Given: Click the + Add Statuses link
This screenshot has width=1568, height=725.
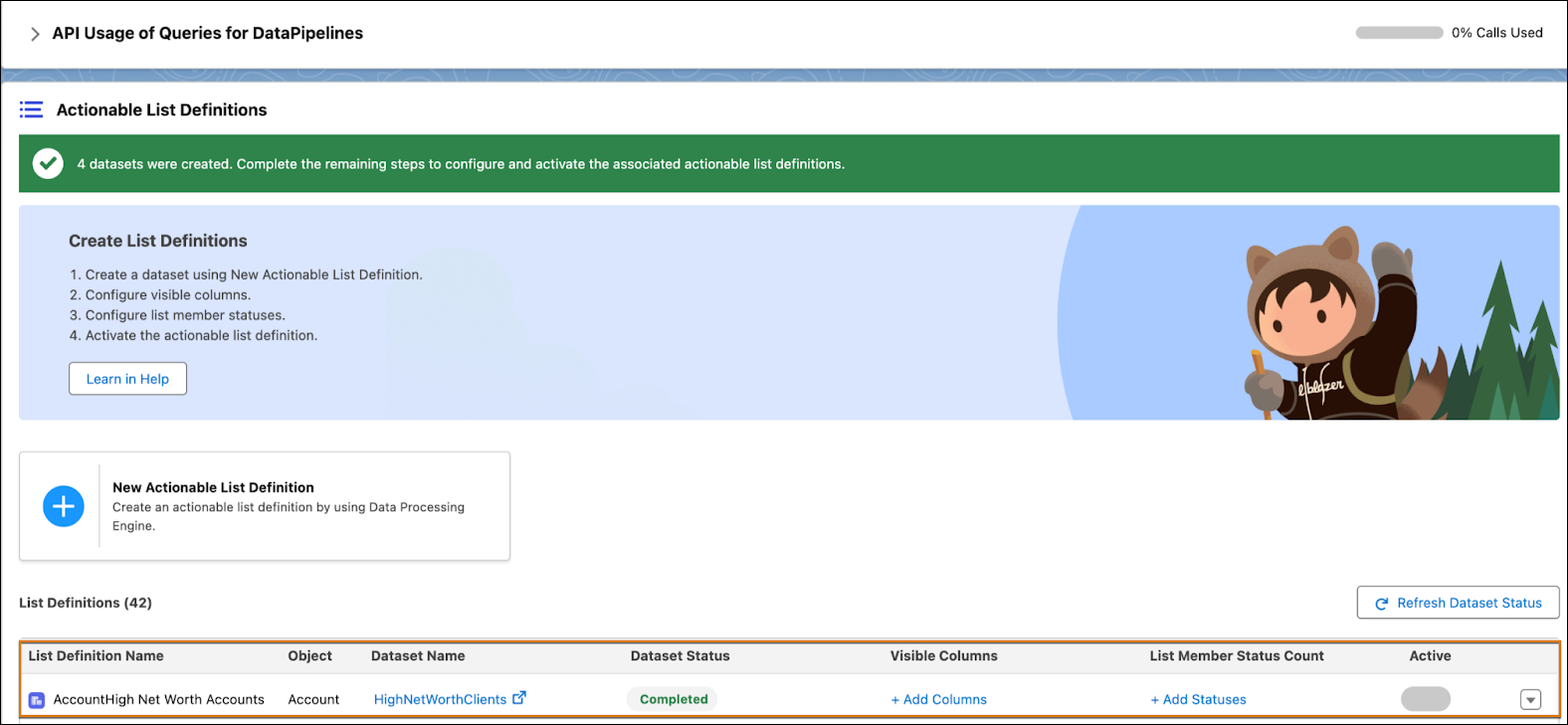Looking at the screenshot, I should tap(1198, 699).
